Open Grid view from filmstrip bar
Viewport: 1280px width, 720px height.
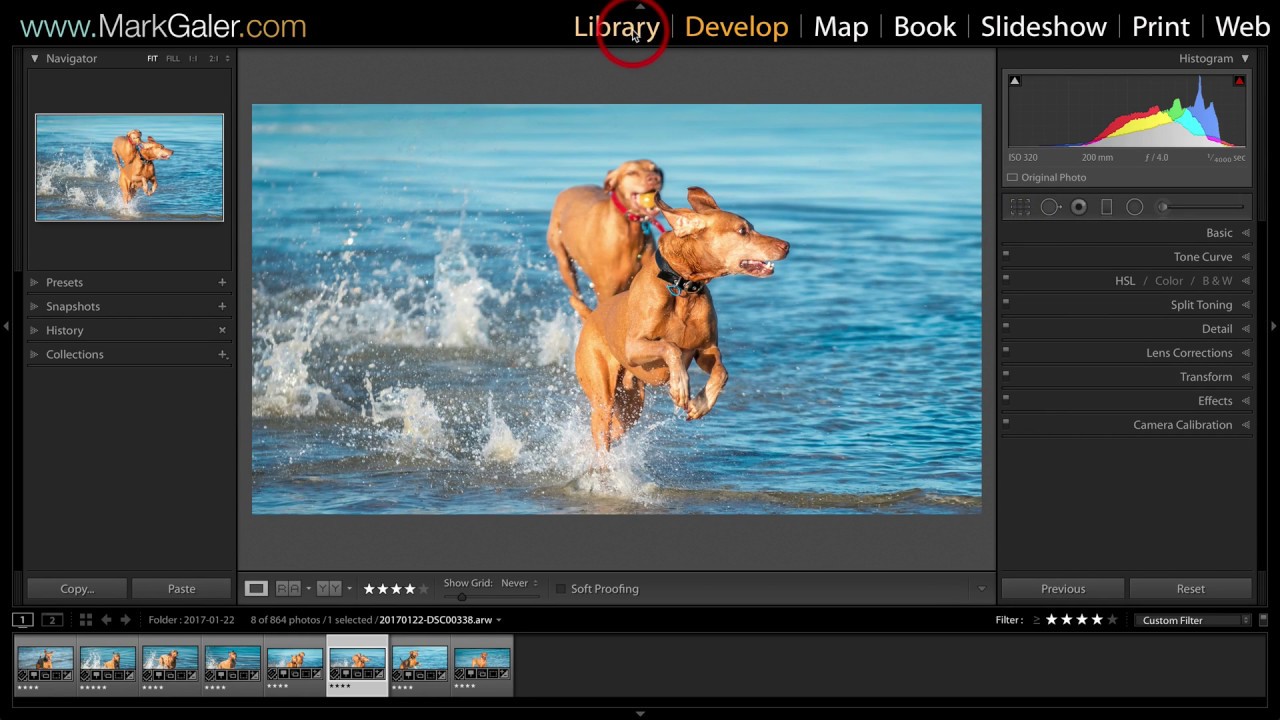coord(86,620)
